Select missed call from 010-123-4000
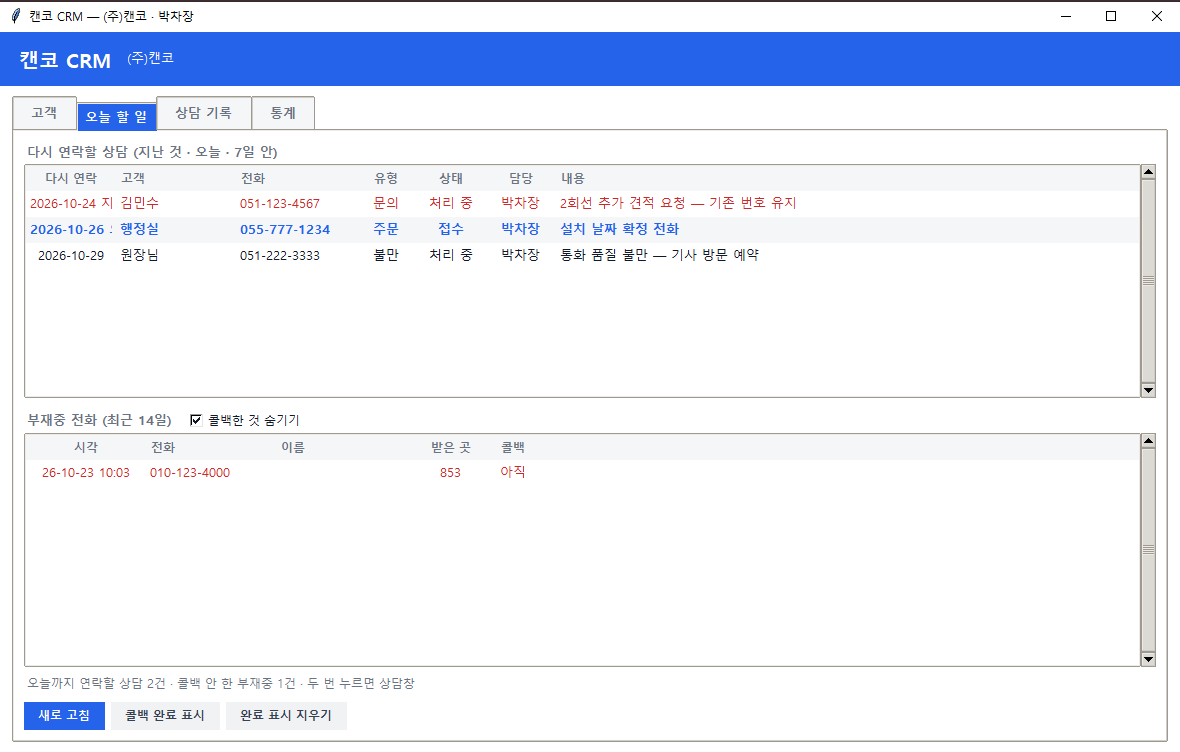Image resolution: width=1180 pixels, height=752 pixels. (582, 473)
